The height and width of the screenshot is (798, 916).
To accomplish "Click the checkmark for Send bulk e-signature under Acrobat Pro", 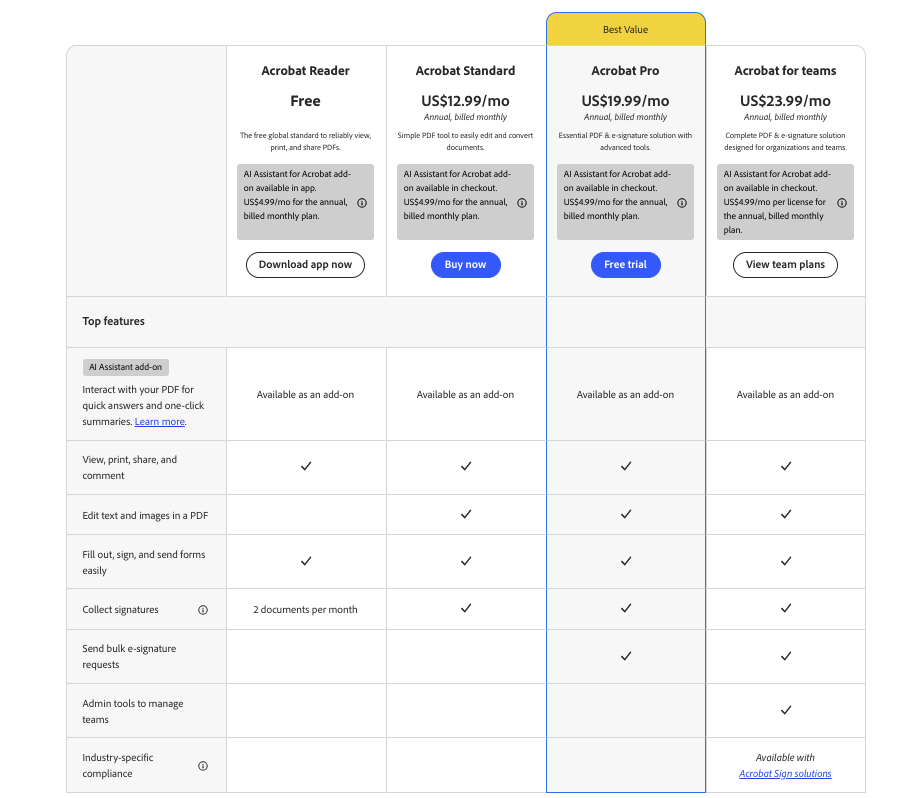I will tap(625, 656).
